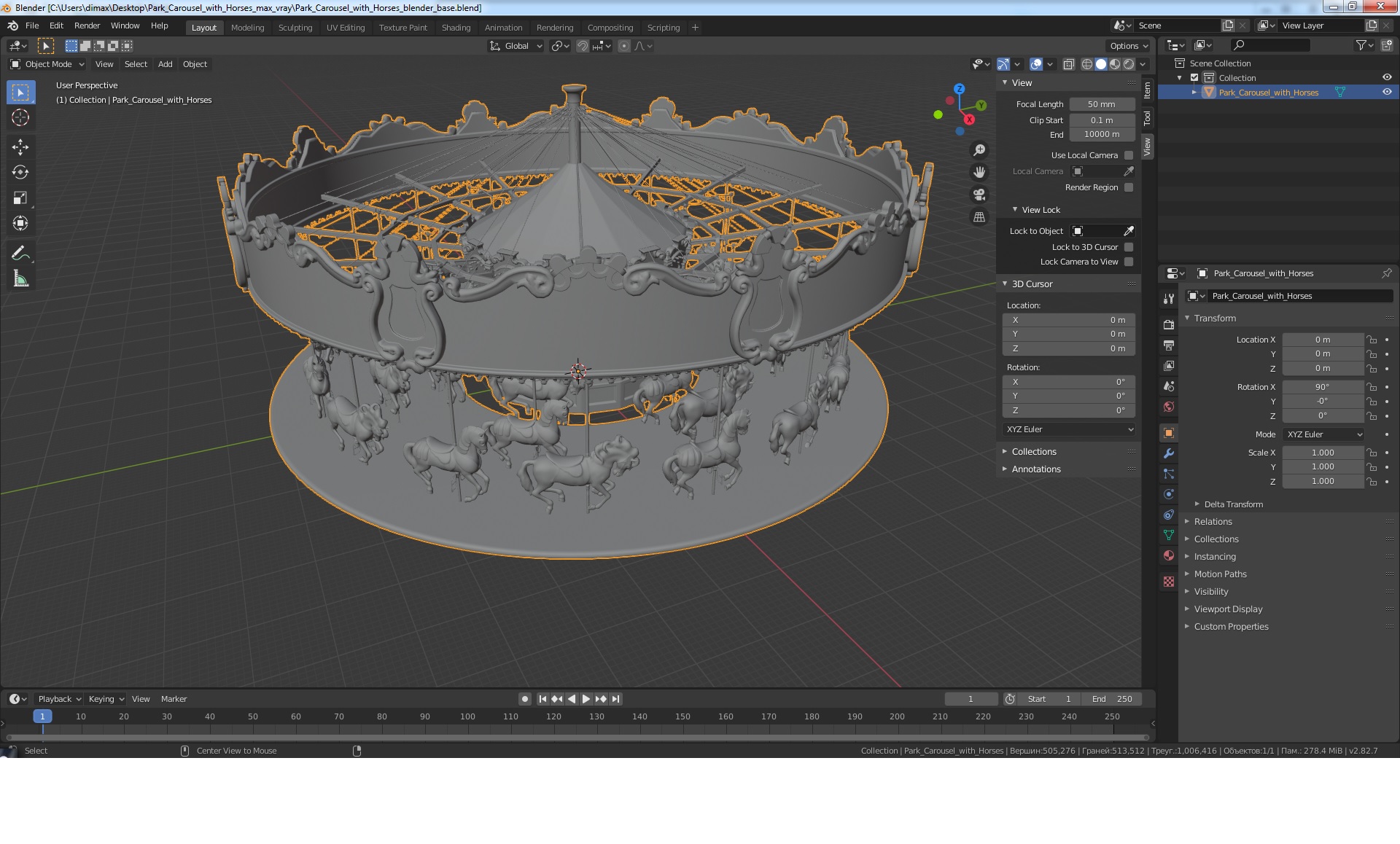Image resolution: width=1400 pixels, height=844 pixels.
Task: Open Physics properties tab icon
Action: tap(1169, 494)
